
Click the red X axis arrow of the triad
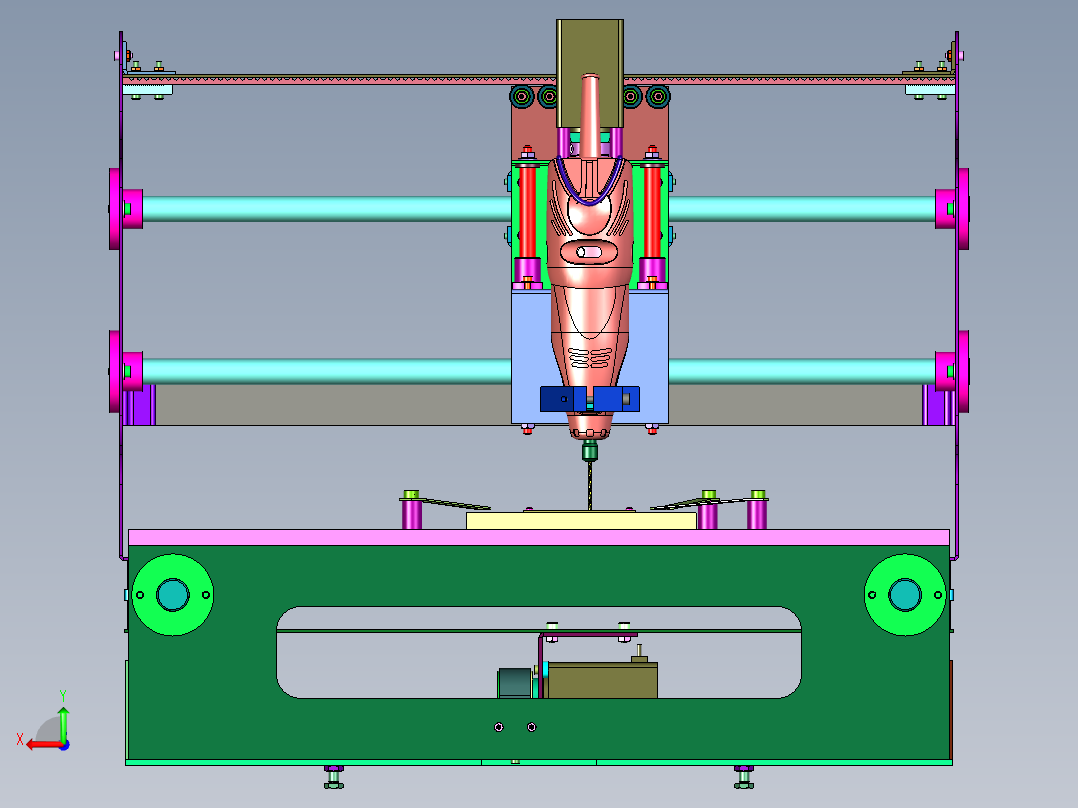coord(43,744)
